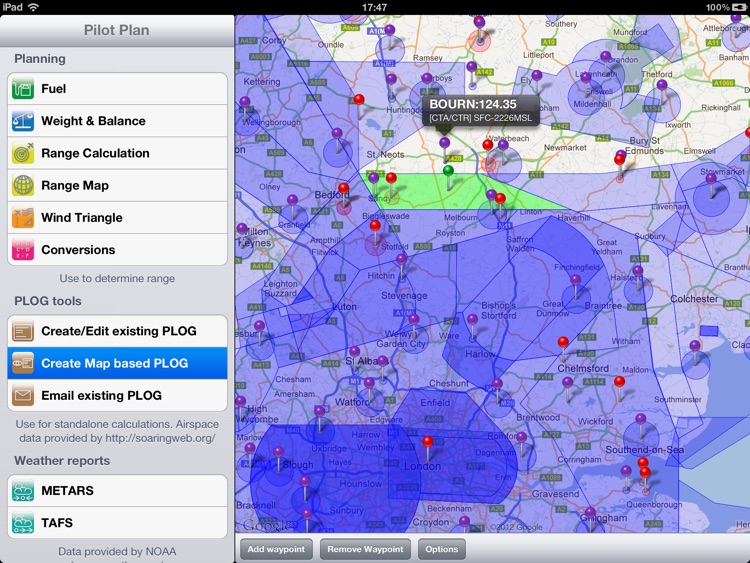Open TAFS weather reports row
The image size is (750, 563).
click(x=117, y=522)
